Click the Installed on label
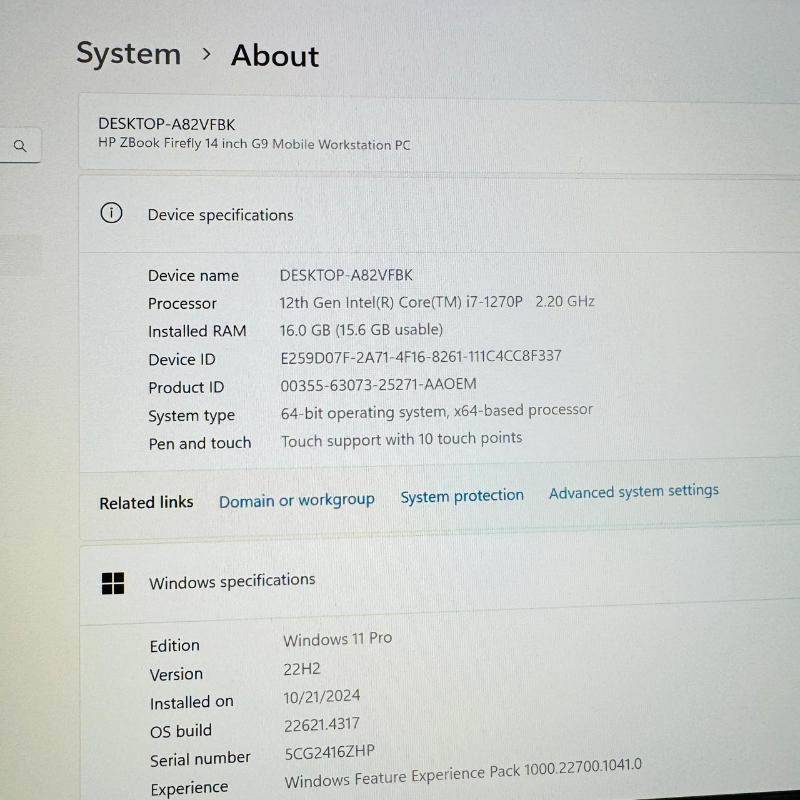Viewport: 800px width, 800px height. 191,703
